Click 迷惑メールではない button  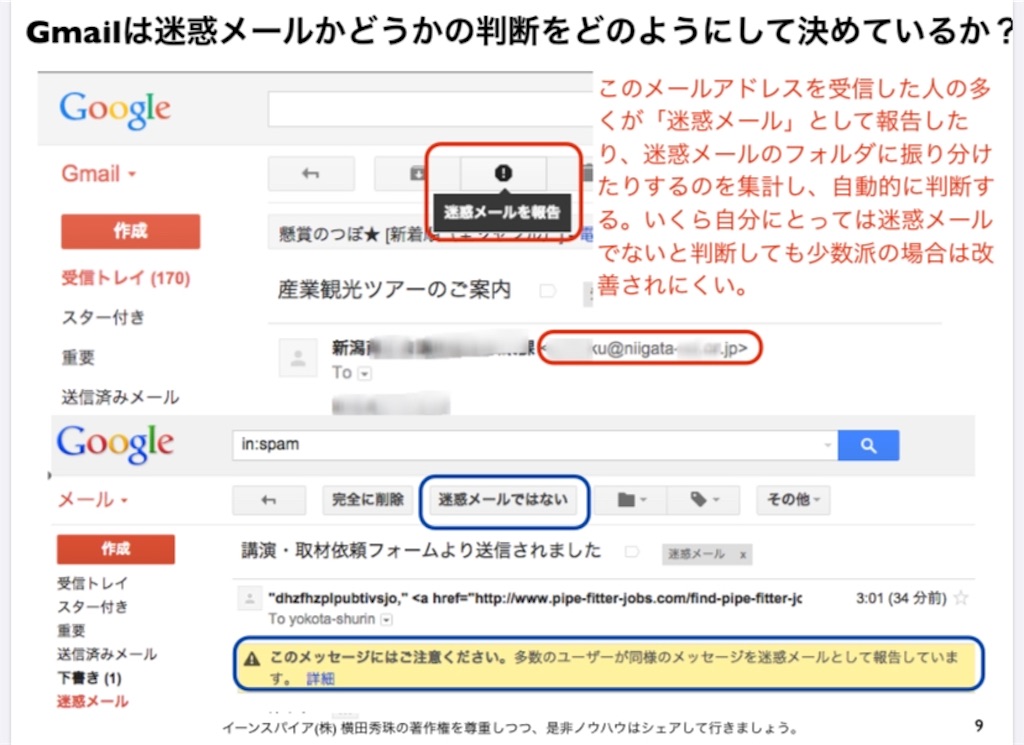[503, 500]
